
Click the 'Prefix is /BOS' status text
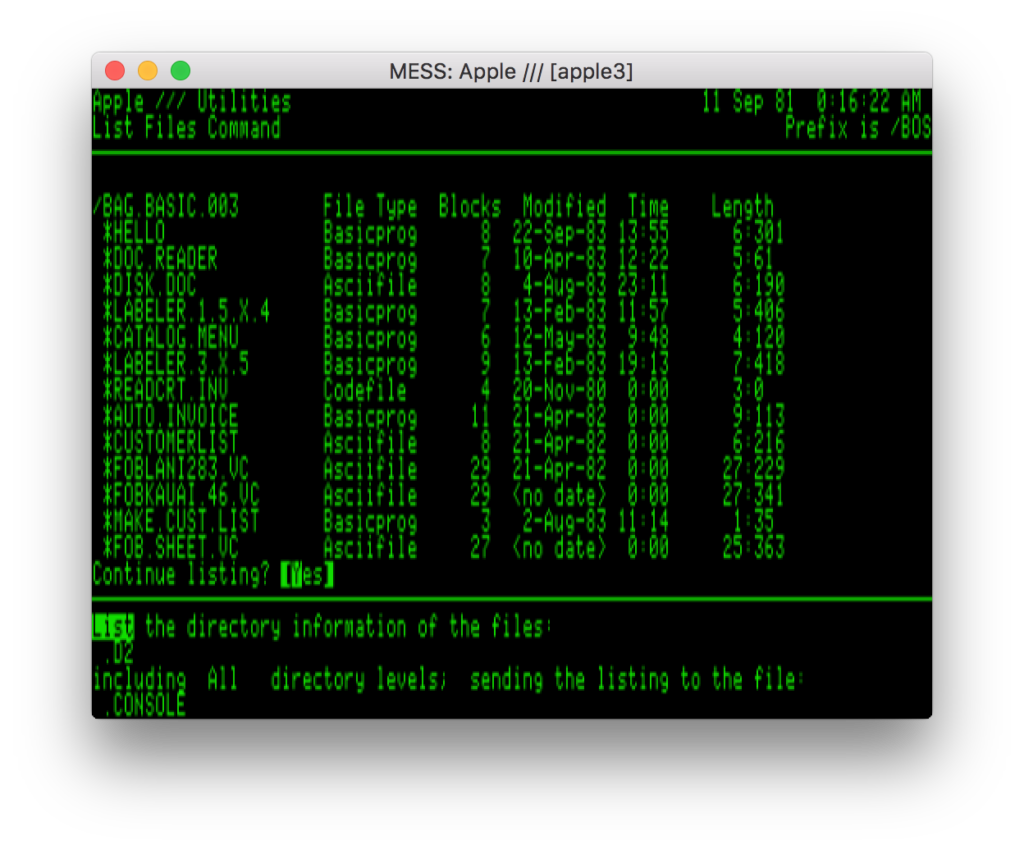[x=858, y=128]
